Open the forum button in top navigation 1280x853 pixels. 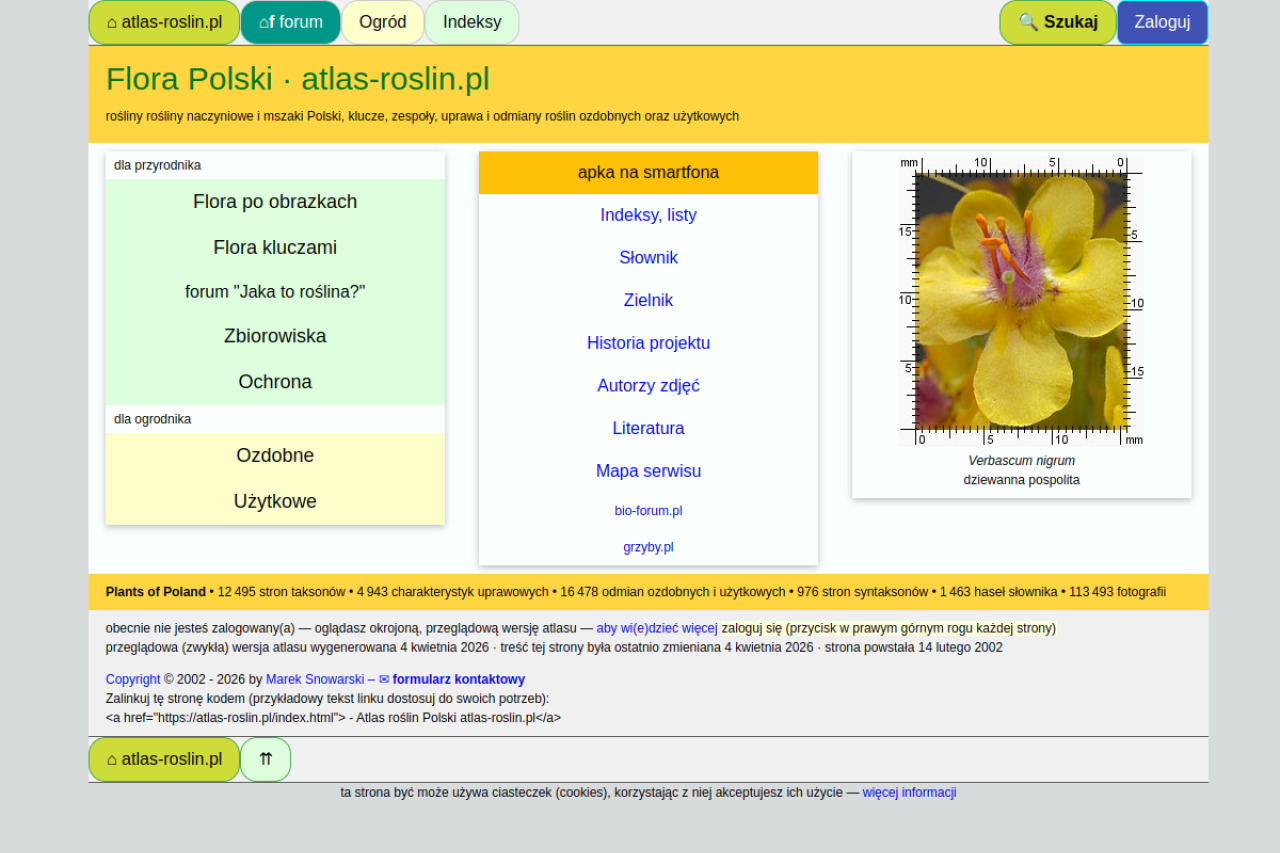point(290,22)
